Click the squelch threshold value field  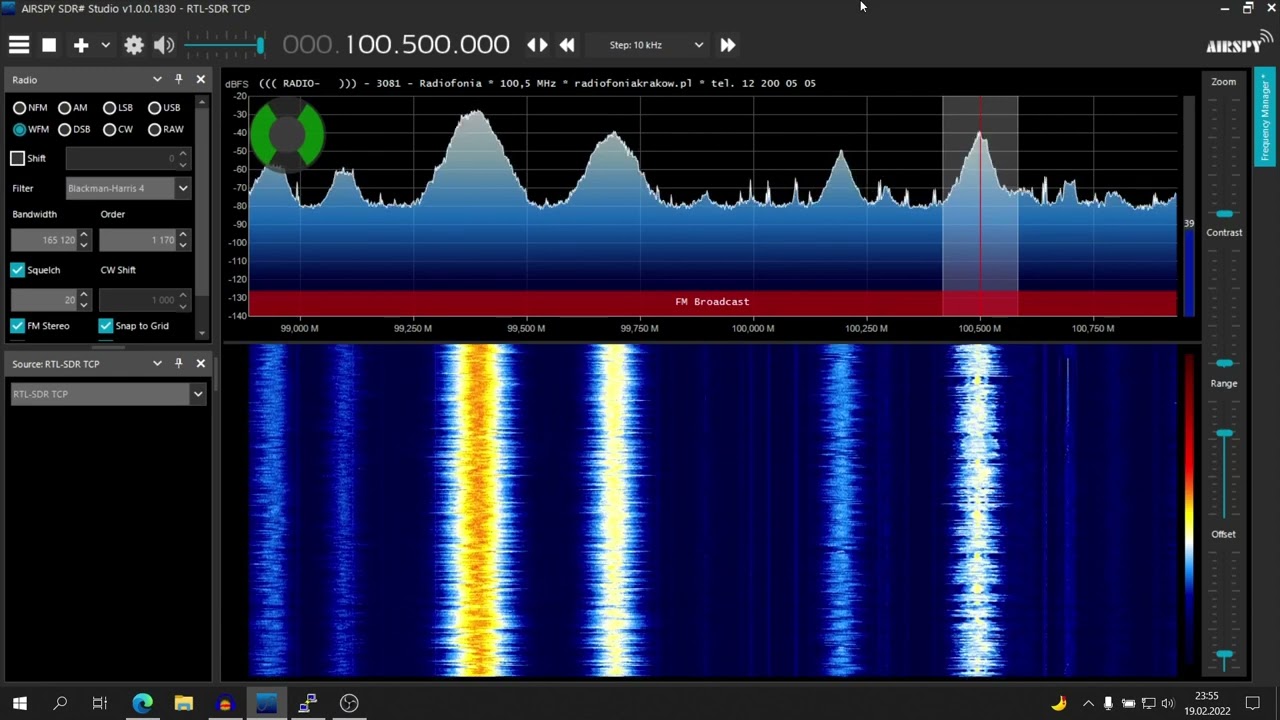tap(50, 300)
